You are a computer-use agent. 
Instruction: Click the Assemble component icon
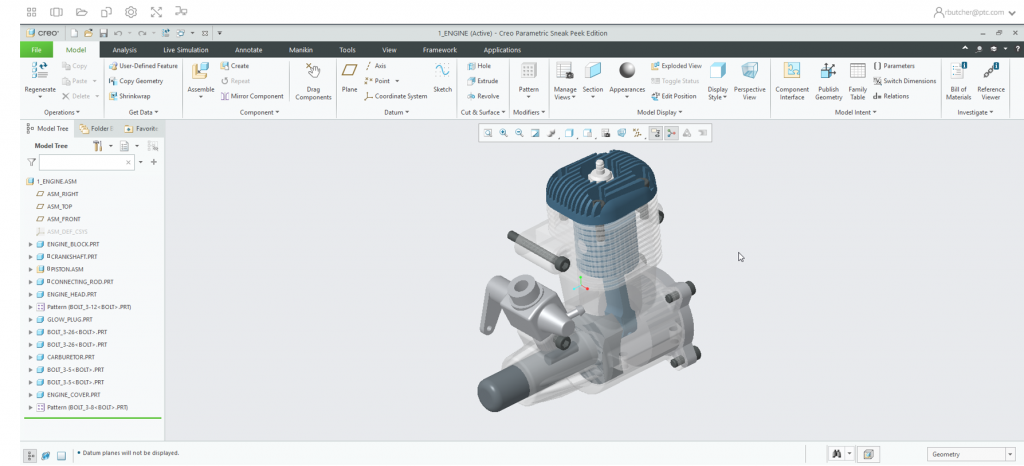200,71
